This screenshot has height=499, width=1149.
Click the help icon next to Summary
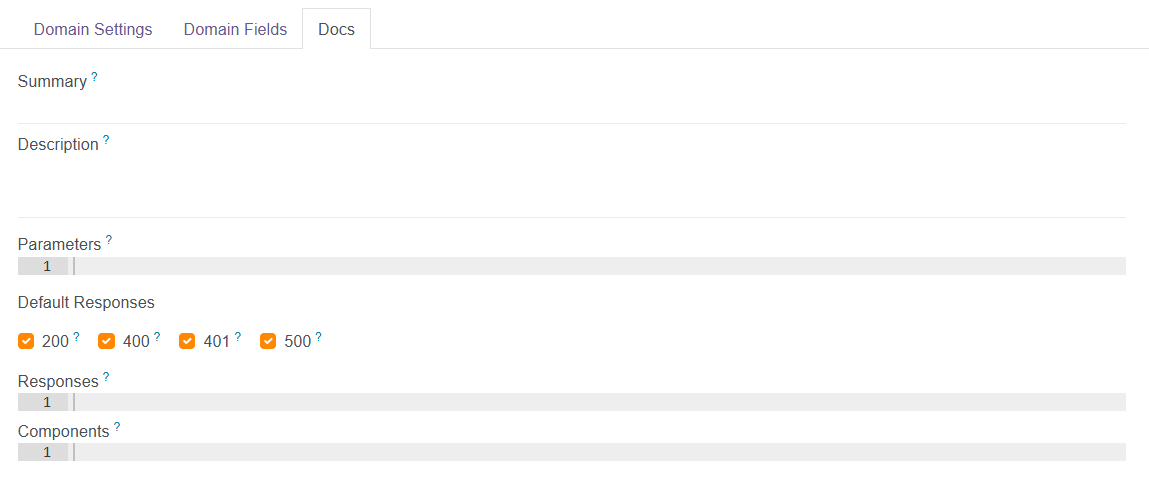pyautogui.click(x=95, y=76)
